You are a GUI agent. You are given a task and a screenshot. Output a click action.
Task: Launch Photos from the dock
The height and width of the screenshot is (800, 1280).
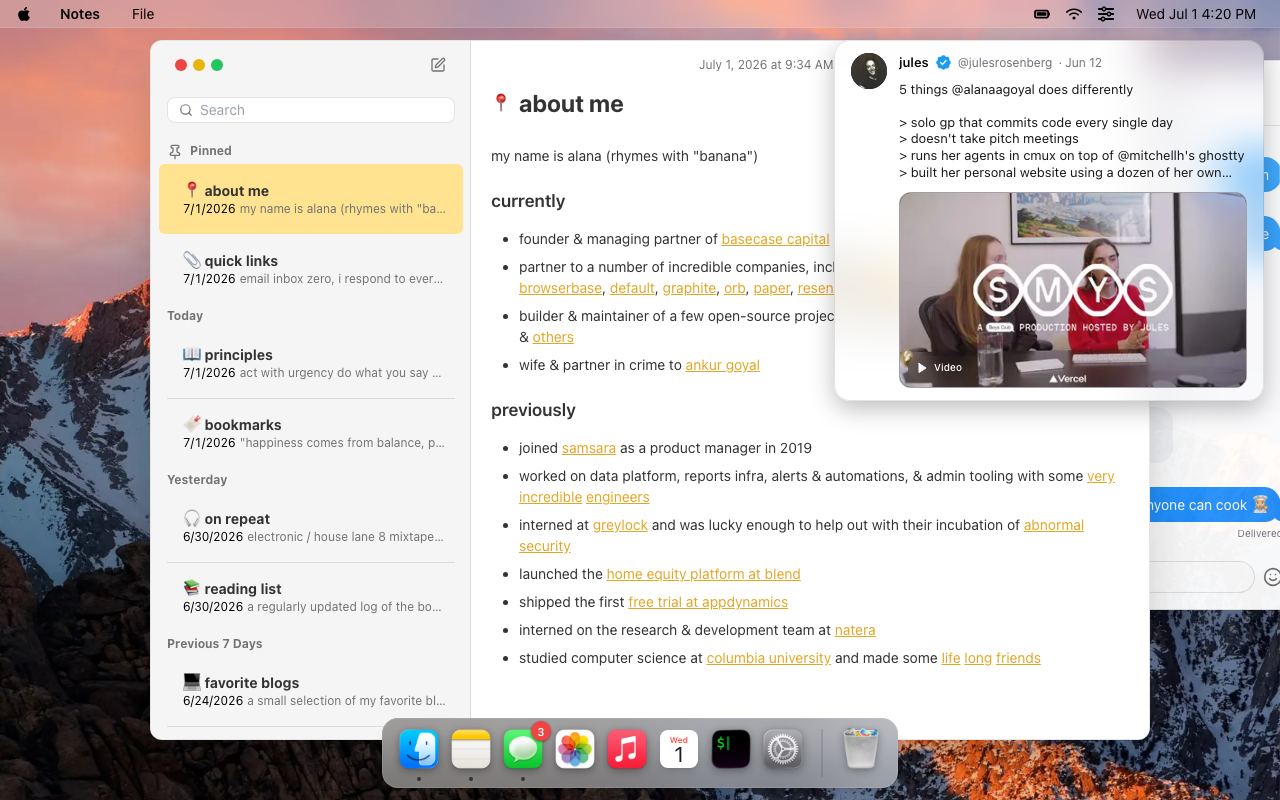point(575,749)
